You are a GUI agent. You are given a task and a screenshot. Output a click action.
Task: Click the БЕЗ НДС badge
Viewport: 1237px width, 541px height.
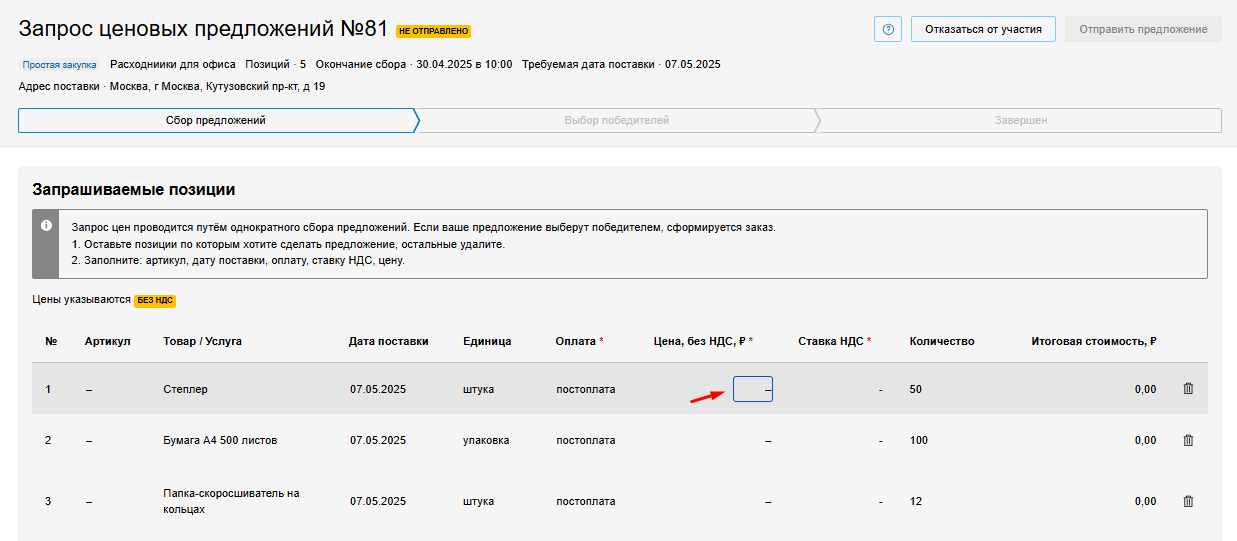tap(155, 300)
